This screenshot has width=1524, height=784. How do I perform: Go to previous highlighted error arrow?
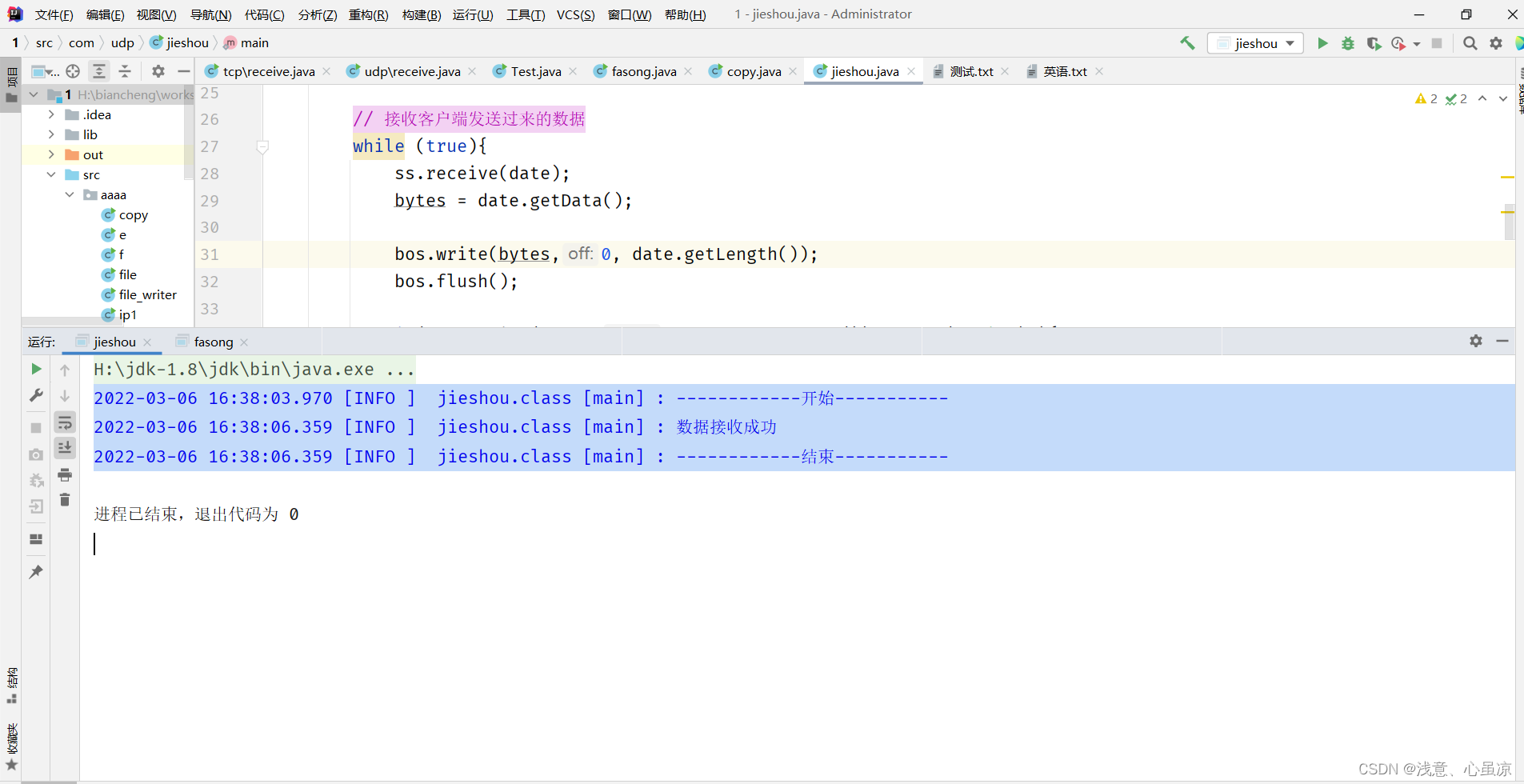[x=1482, y=98]
